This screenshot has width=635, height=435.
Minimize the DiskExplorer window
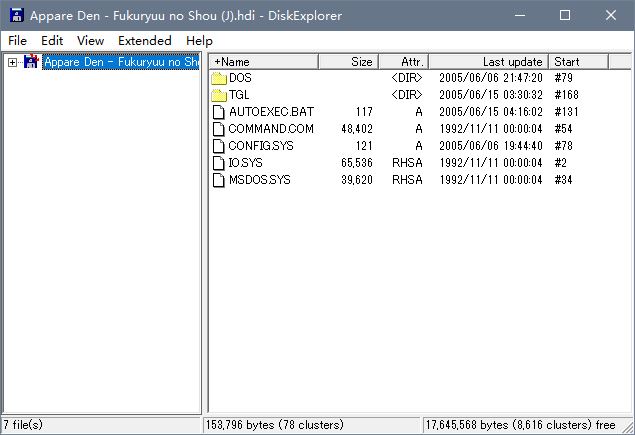point(520,15)
